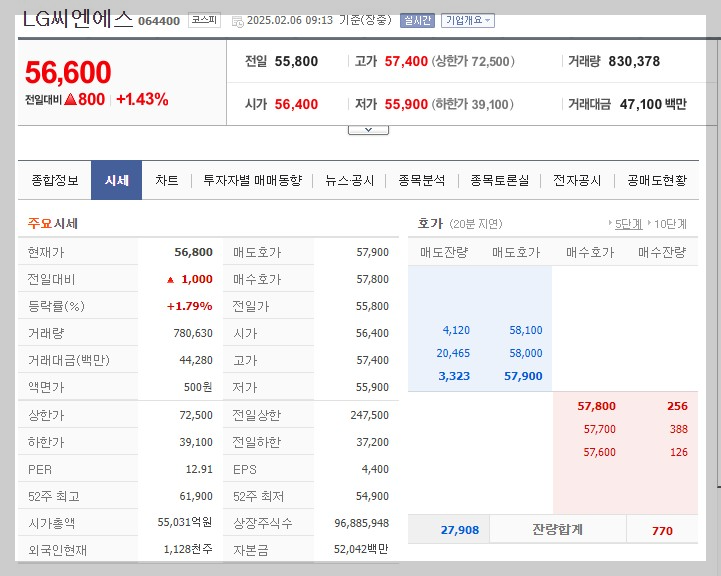Click the 20,465 ask quantity
The width and height of the screenshot is (721, 576).
[x=453, y=353]
